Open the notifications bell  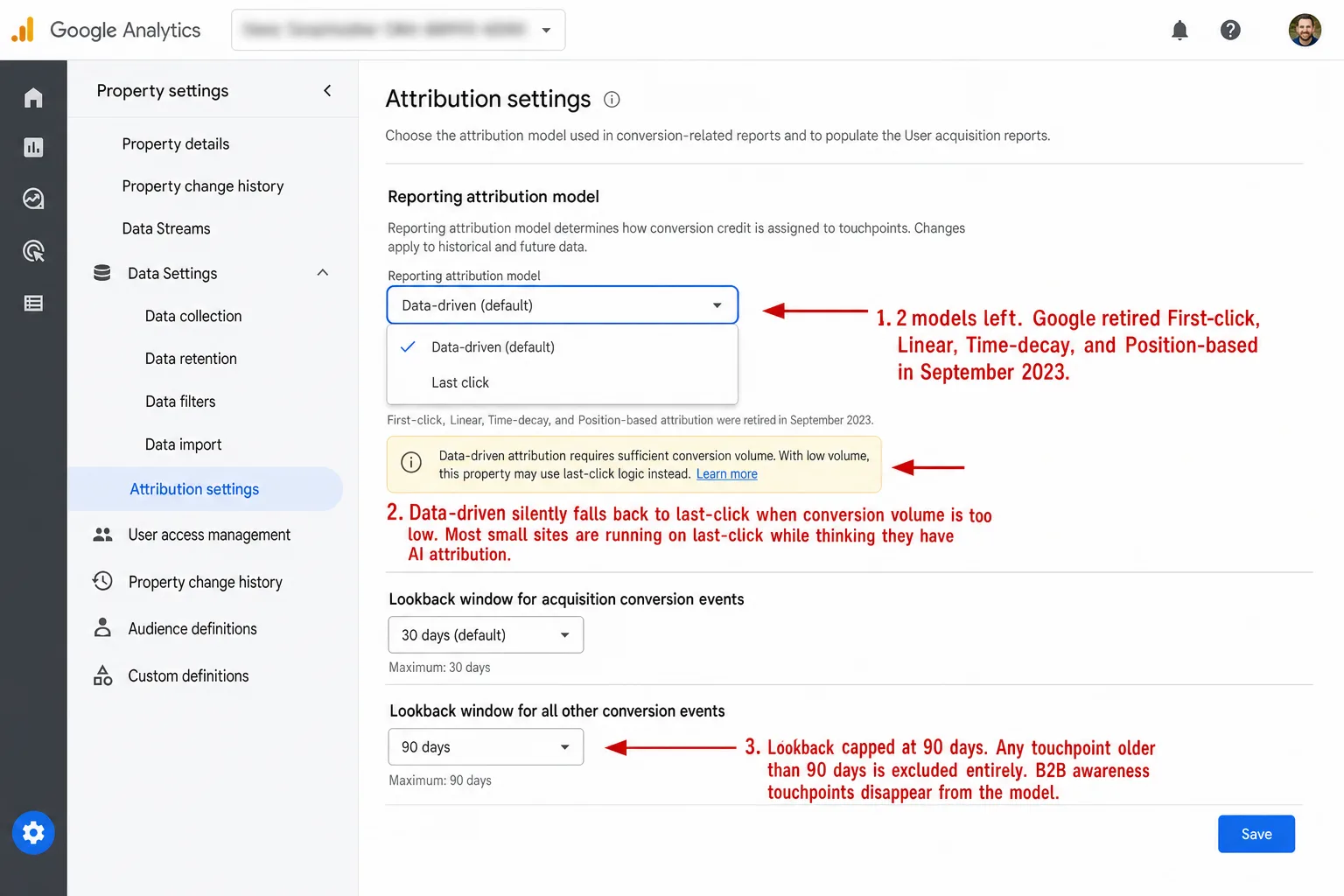point(1179,31)
